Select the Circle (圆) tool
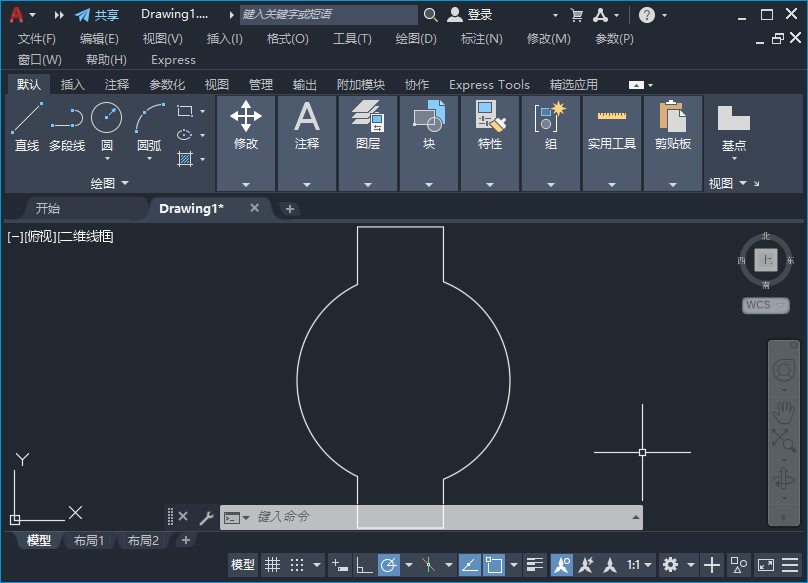This screenshot has height=583, width=808. pyautogui.click(x=107, y=126)
